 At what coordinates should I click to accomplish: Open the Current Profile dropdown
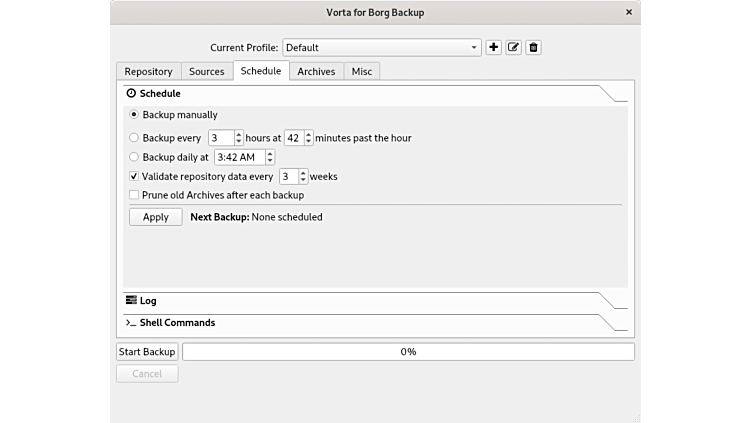382,47
